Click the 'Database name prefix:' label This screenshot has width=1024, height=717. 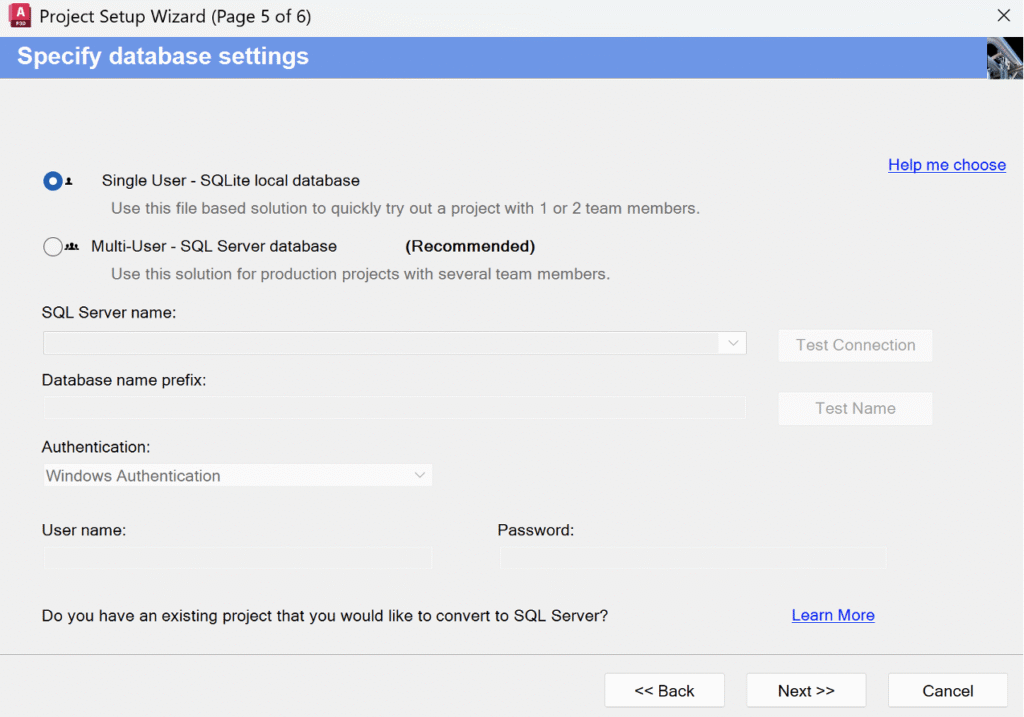pos(124,380)
